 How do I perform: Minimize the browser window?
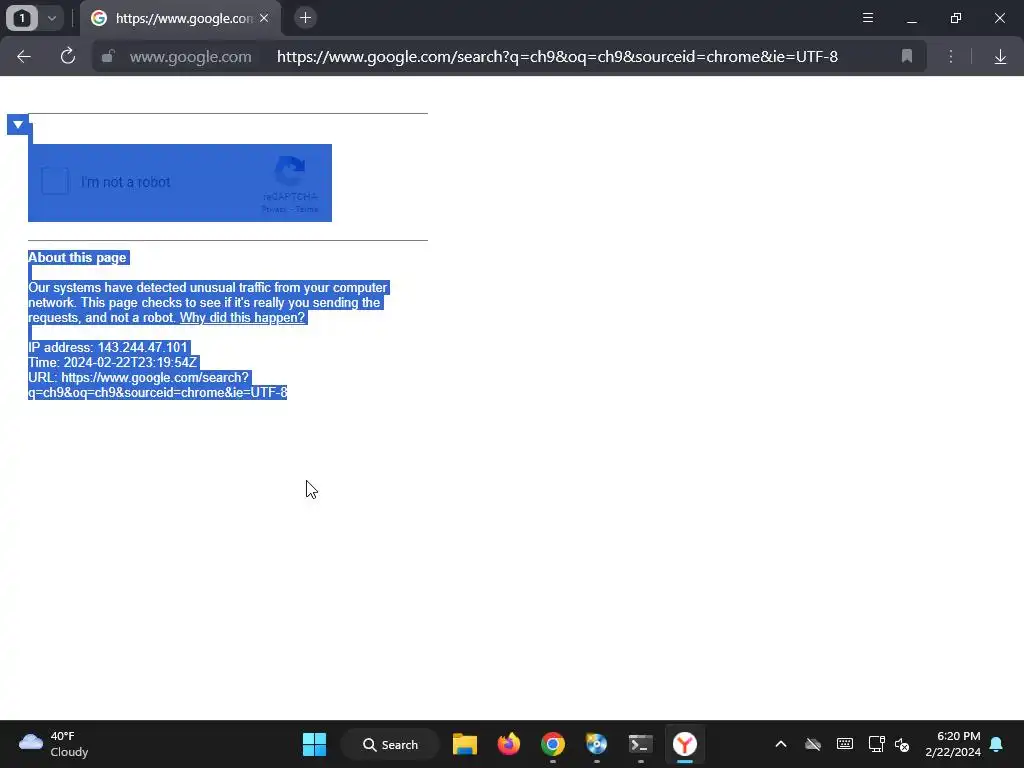[x=912, y=18]
